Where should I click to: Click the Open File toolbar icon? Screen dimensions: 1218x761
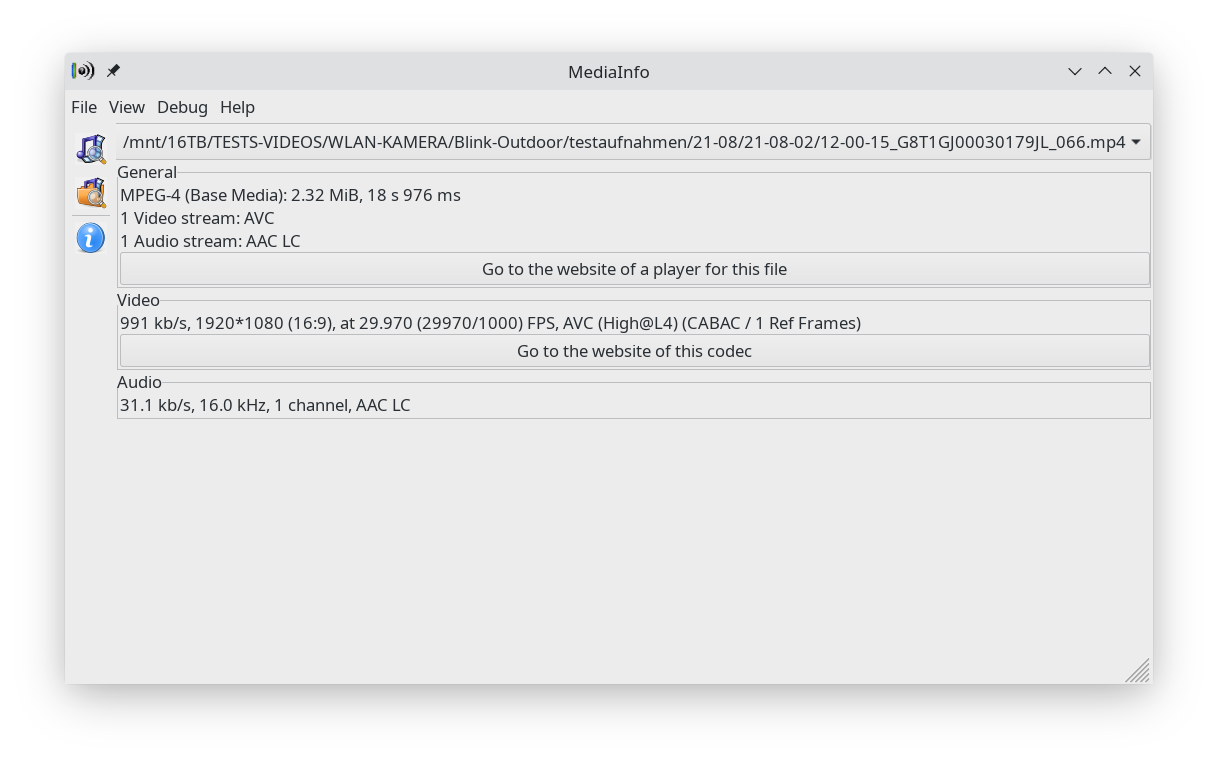91,149
